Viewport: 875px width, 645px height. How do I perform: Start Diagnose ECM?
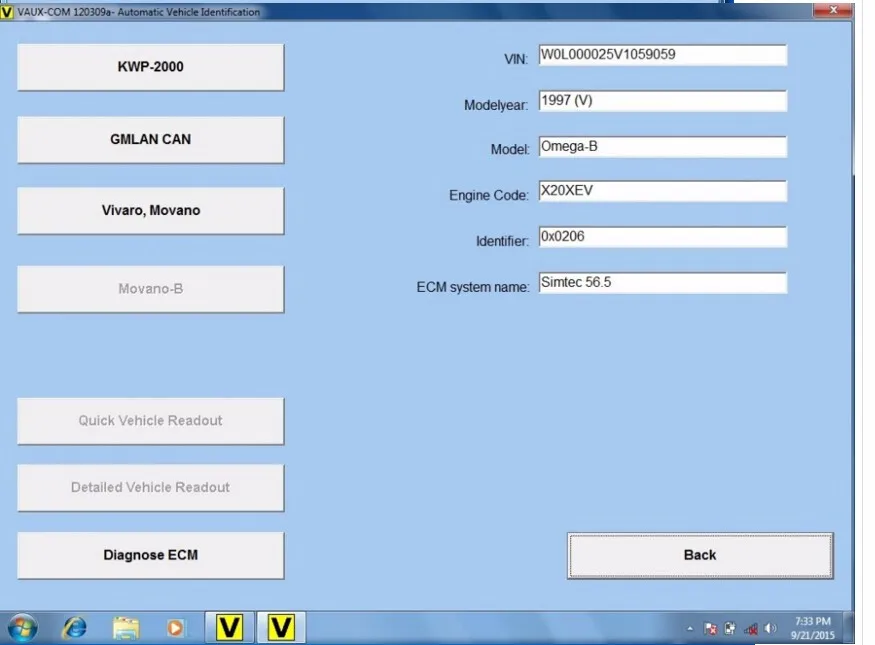tap(151, 555)
